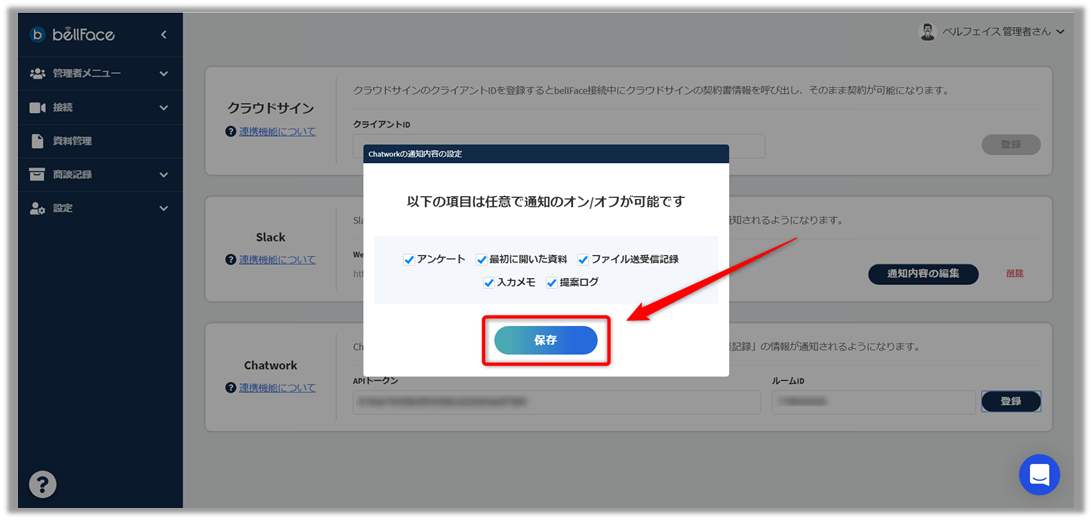Click the Chatwork section title
The height and width of the screenshot is (520, 1092).
(270, 365)
